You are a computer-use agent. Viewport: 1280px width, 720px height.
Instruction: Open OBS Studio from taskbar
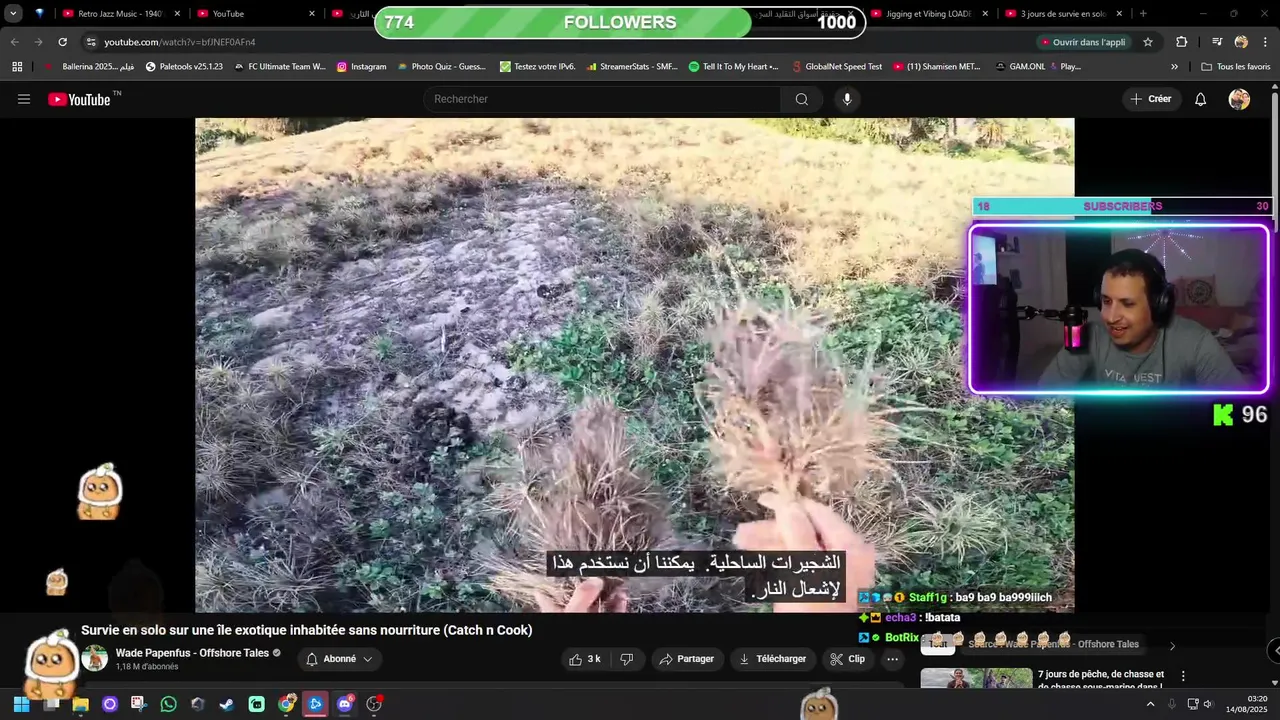coord(374,704)
